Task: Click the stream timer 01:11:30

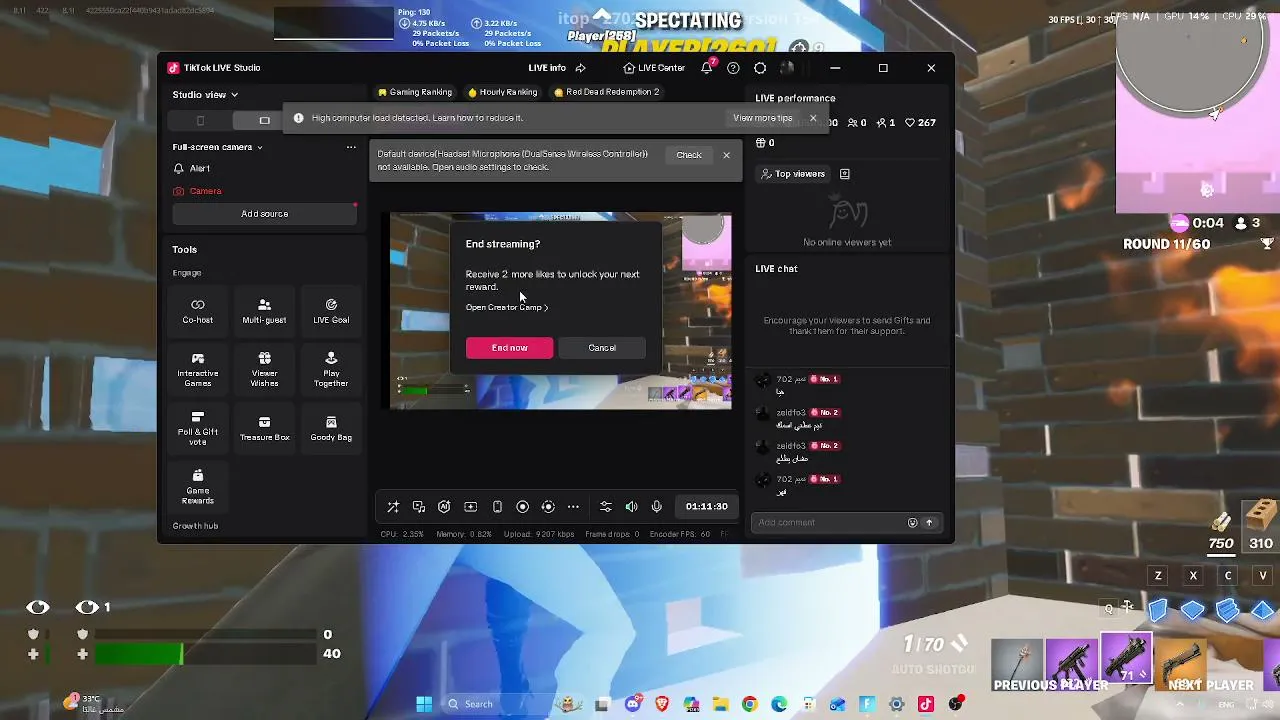Action: [707, 507]
